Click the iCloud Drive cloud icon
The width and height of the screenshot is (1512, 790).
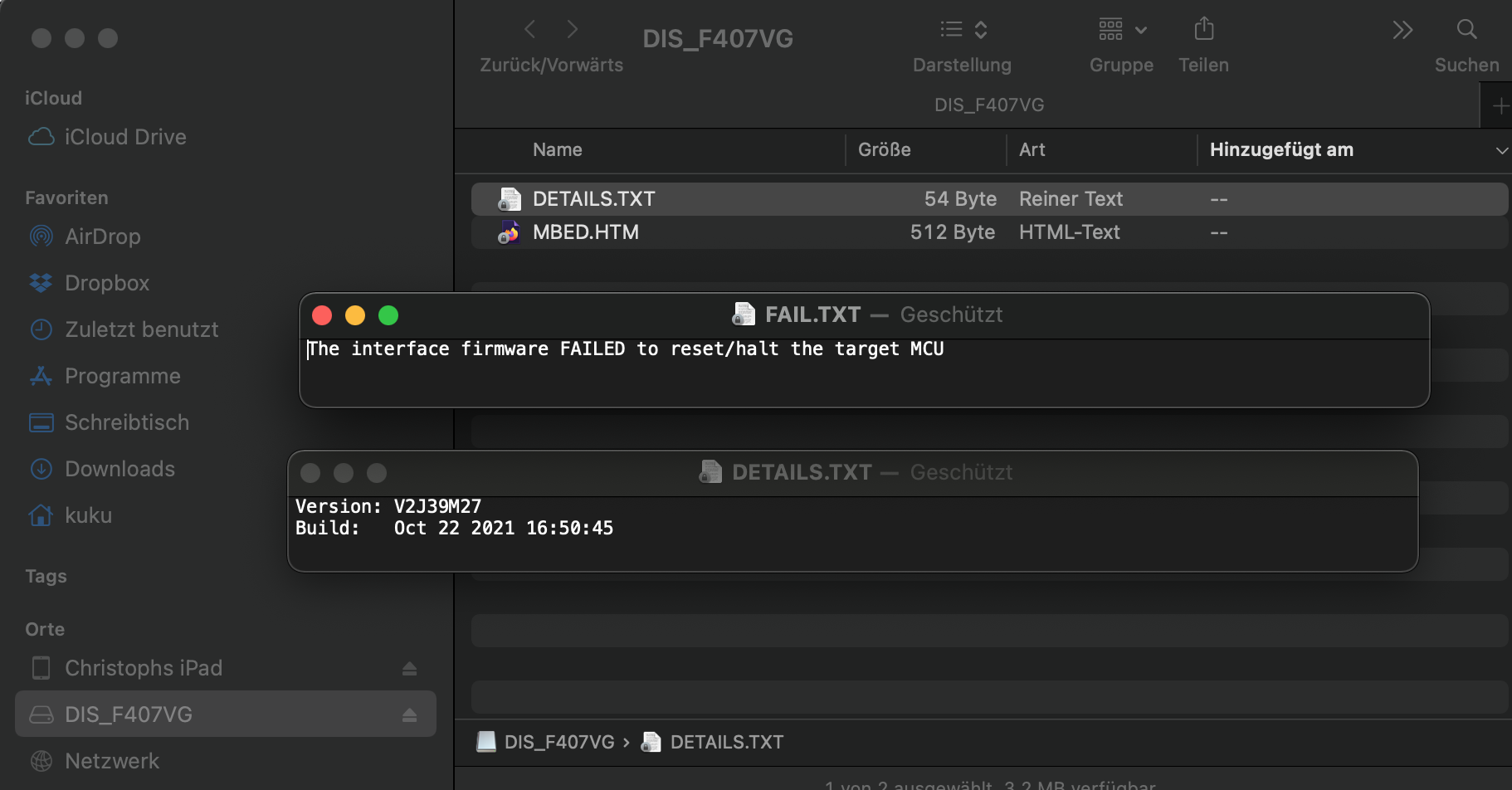(x=41, y=137)
